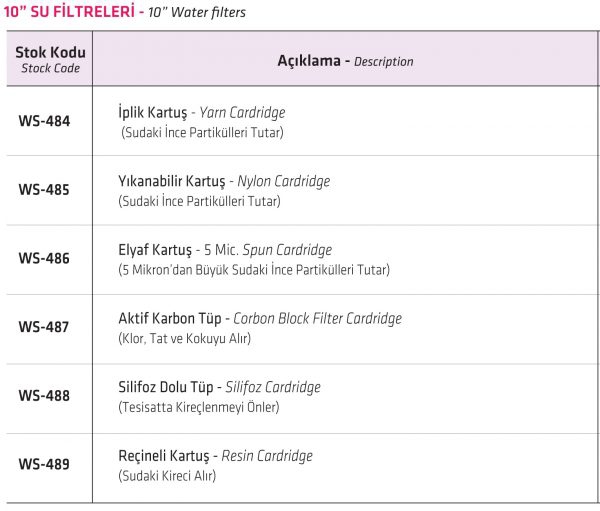This screenshot has height=511, width=600.
Task: Select the Açıklama Description column header
Action: click(x=345, y=61)
